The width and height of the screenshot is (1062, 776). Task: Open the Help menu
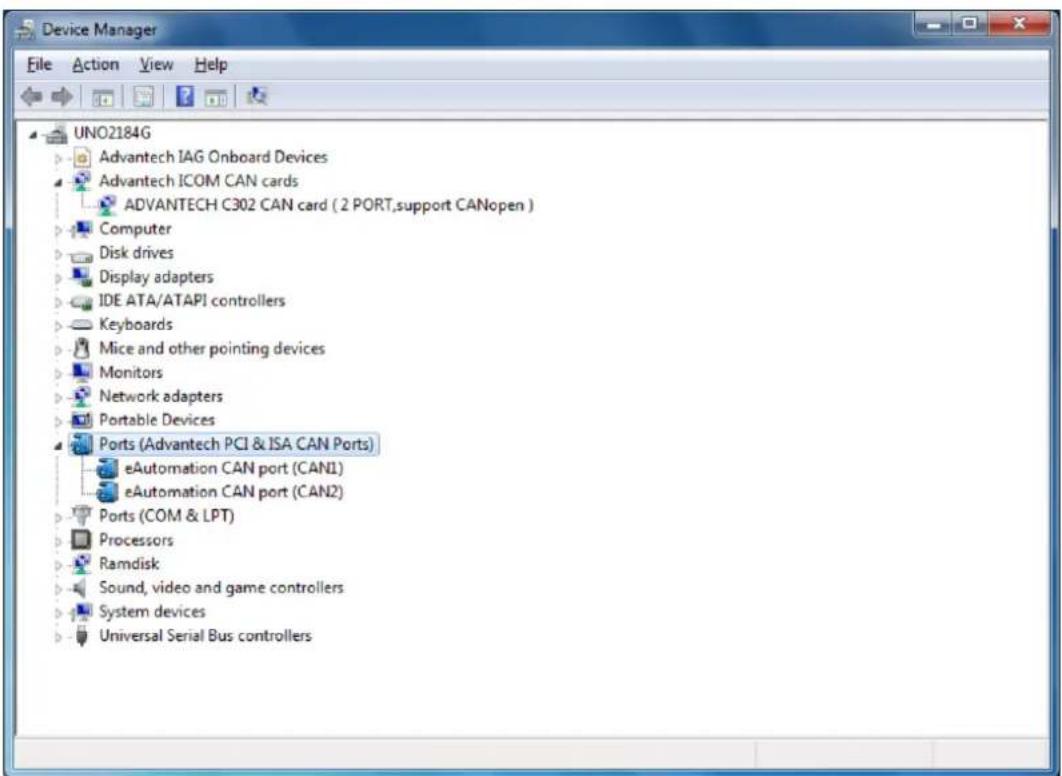pyautogui.click(x=211, y=65)
